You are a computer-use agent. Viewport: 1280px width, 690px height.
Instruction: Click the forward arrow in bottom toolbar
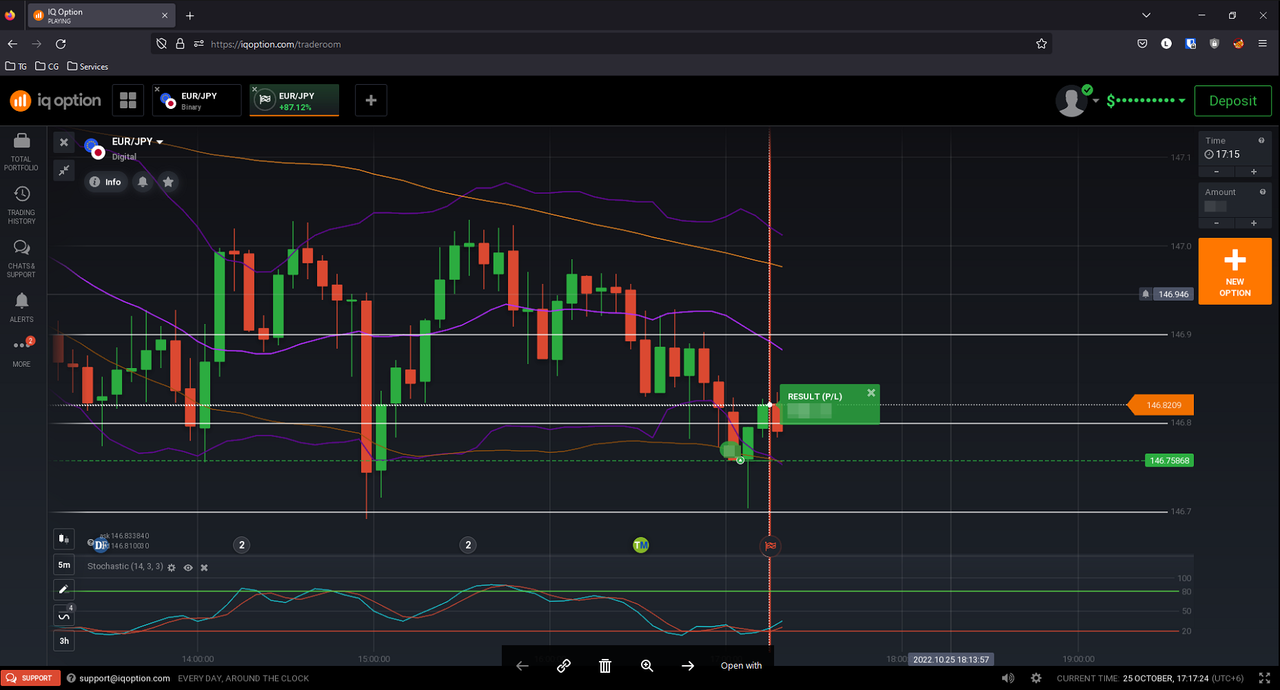coord(688,666)
